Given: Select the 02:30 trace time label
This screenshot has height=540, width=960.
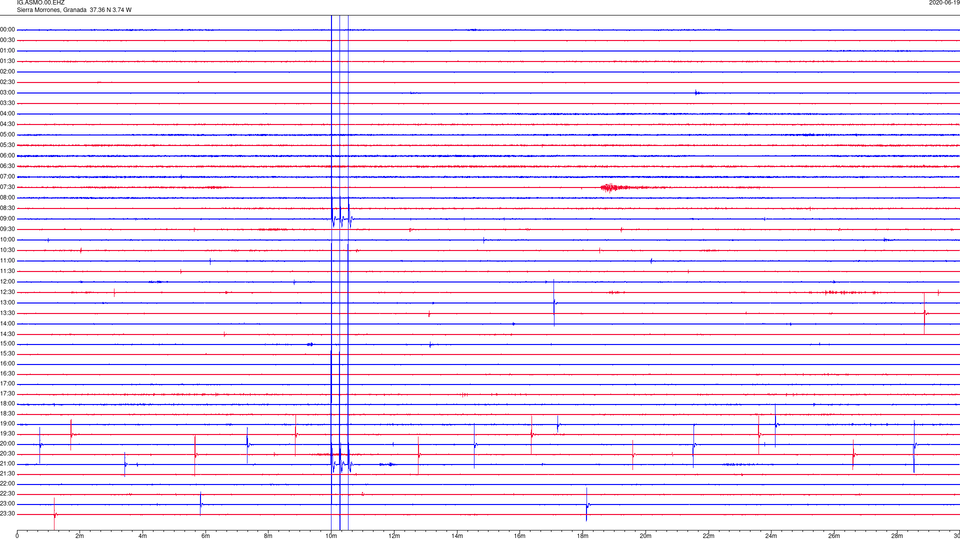Looking at the screenshot, I should click(x=7, y=82).
